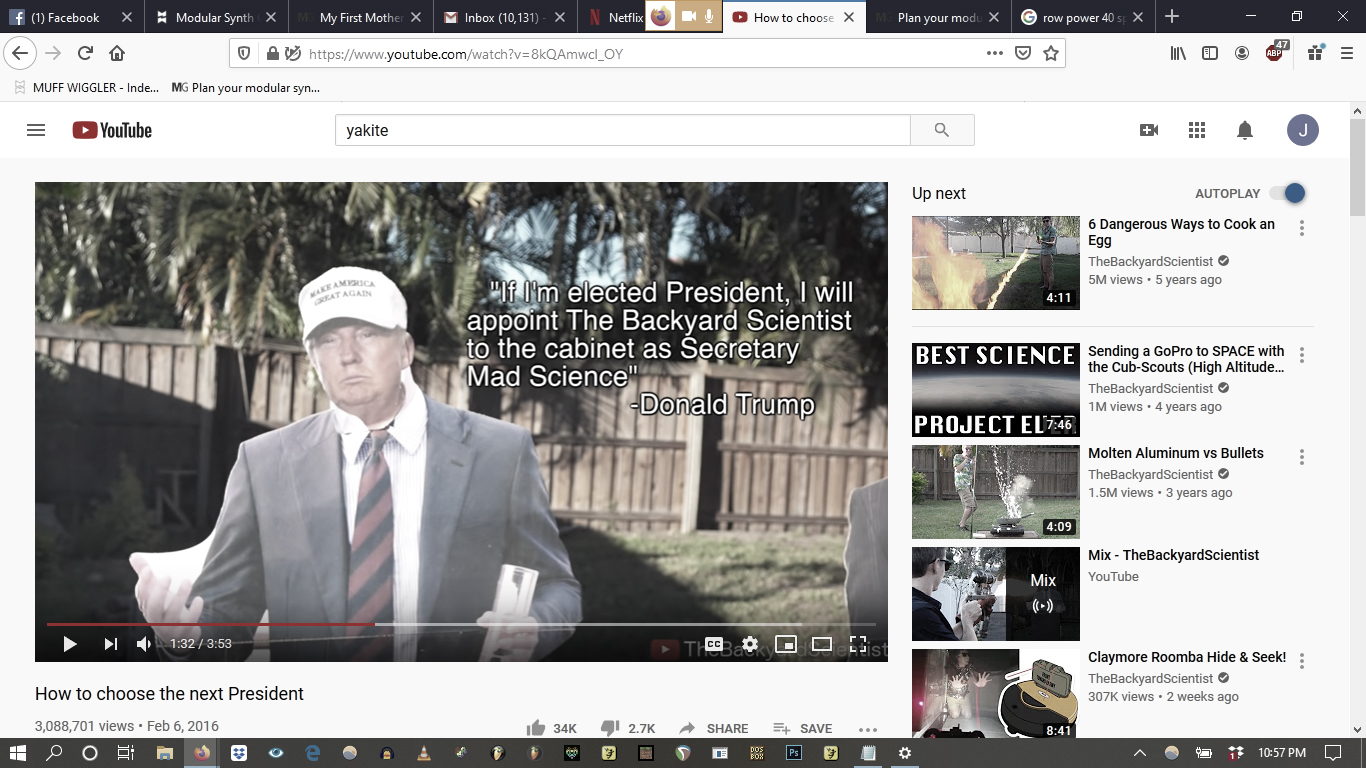This screenshot has width=1366, height=768.
Task: Click the search magnifier button
Action: (x=942, y=130)
